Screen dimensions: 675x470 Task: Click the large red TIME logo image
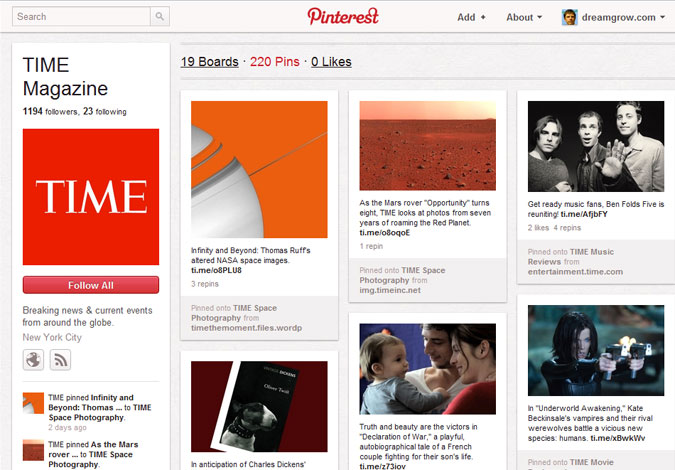click(91, 197)
